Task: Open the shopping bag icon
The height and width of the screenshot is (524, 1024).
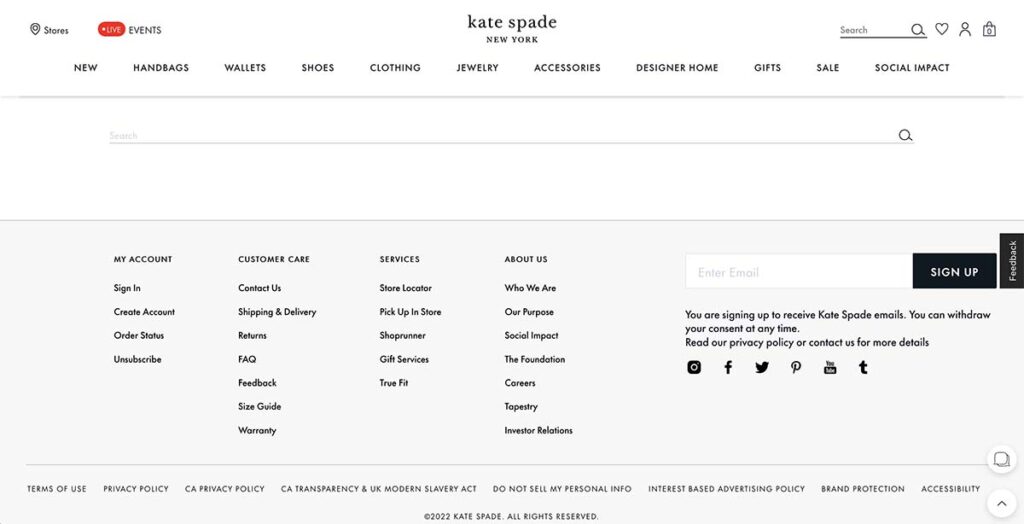Action: 989,29
